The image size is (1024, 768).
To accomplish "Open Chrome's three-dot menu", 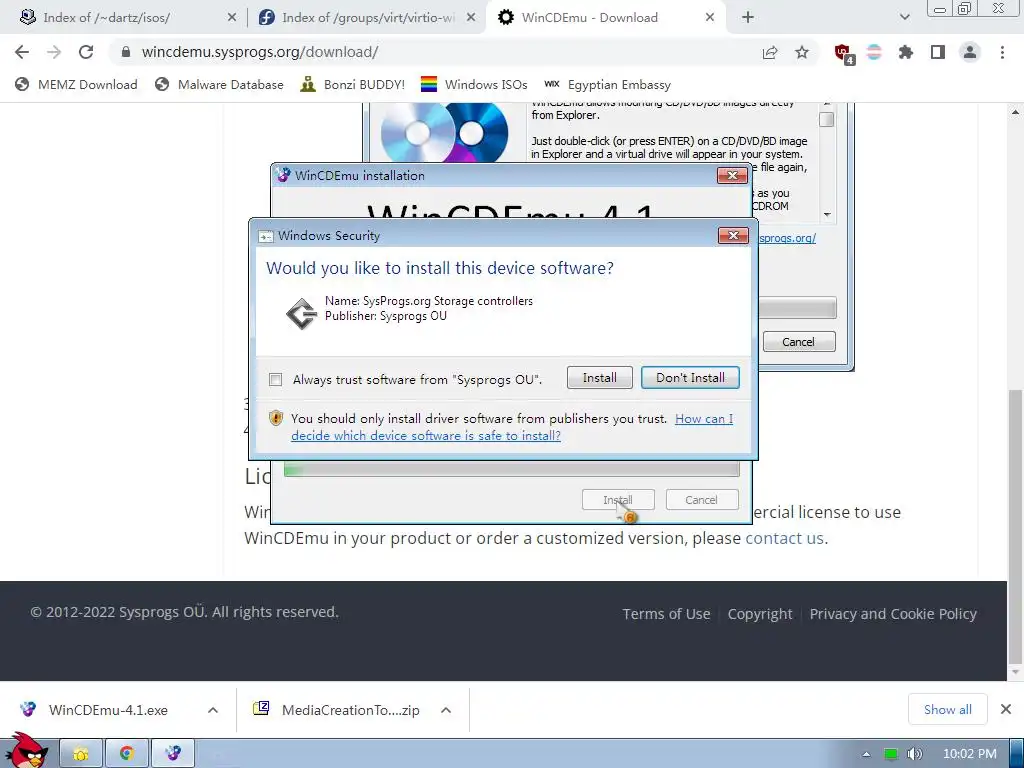I will tap(1002, 52).
